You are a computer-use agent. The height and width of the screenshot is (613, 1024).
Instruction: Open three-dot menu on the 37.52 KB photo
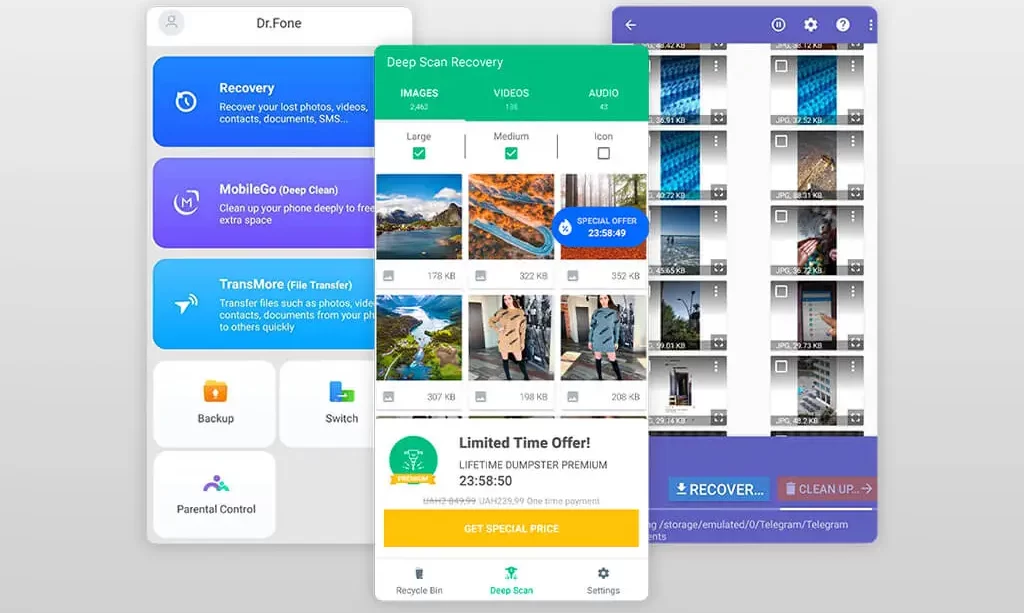(853, 66)
